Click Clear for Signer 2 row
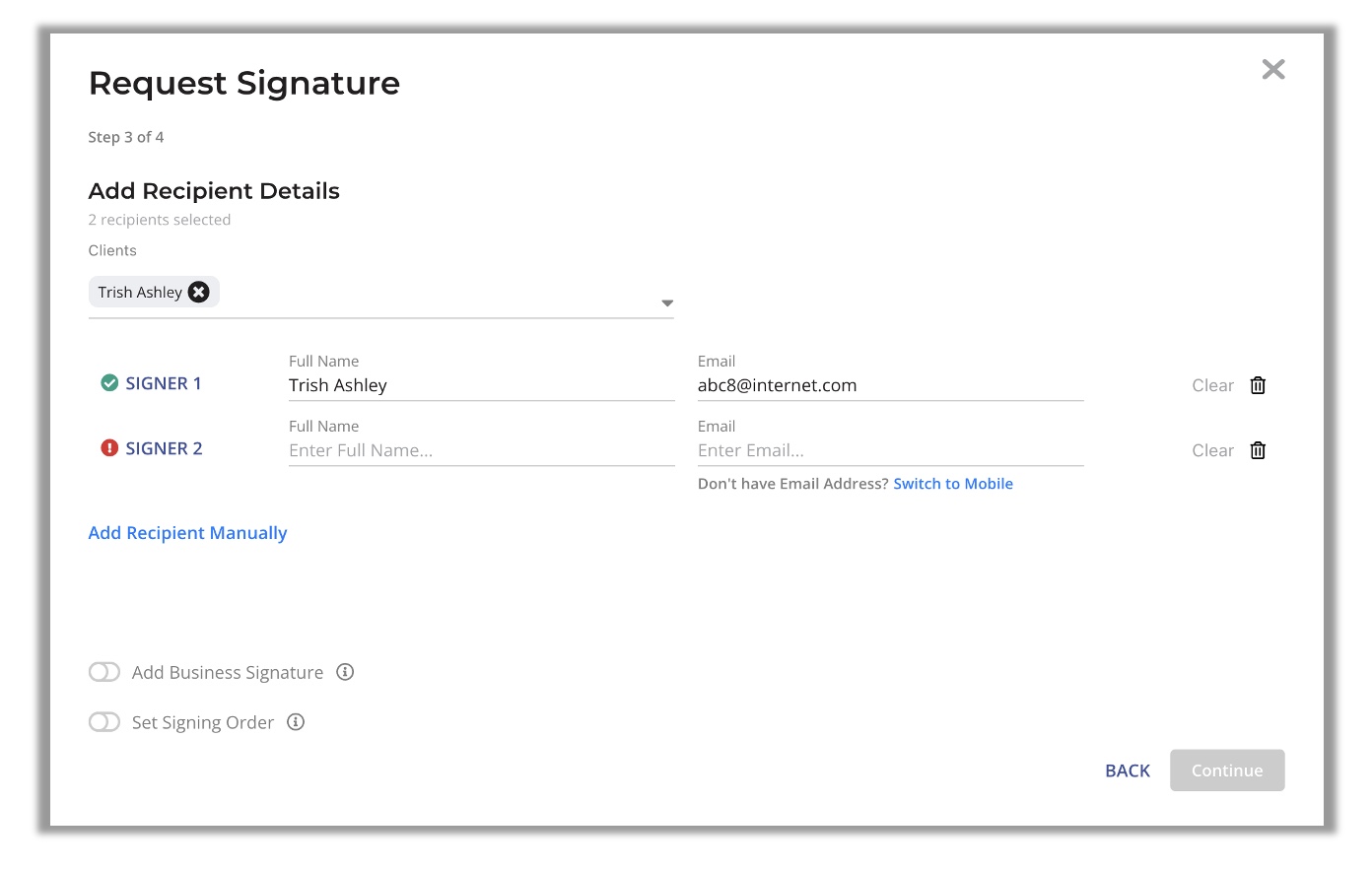Image resolution: width=1372 pixels, height=871 pixels. pos(1212,450)
